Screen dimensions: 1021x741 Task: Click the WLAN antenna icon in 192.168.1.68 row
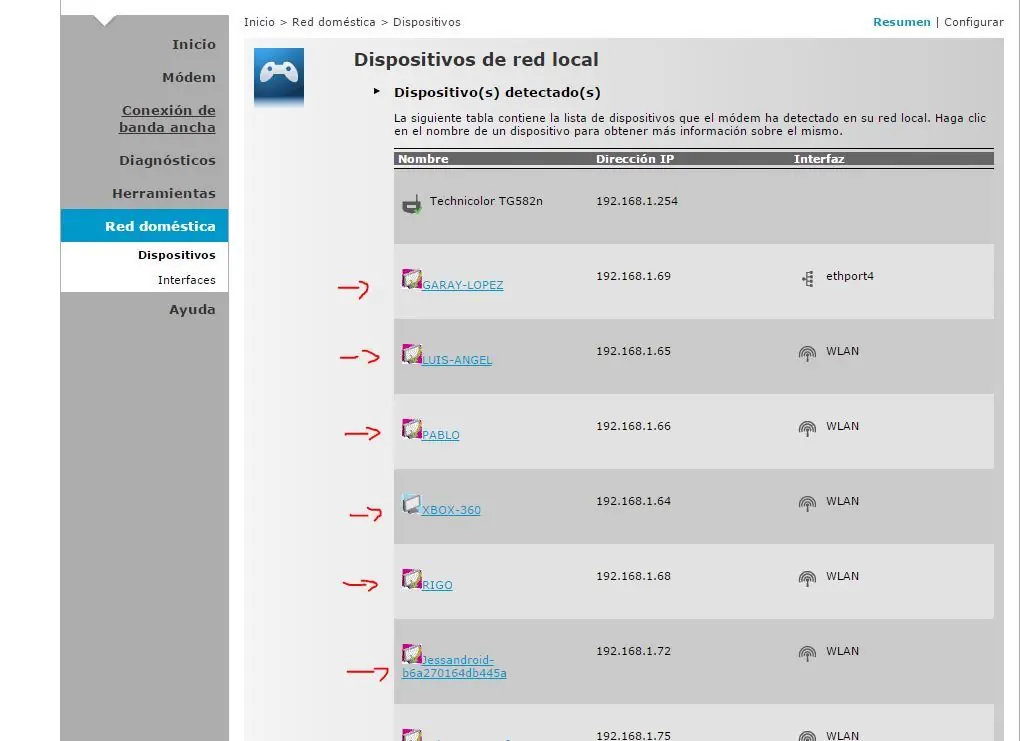point(807,578)
